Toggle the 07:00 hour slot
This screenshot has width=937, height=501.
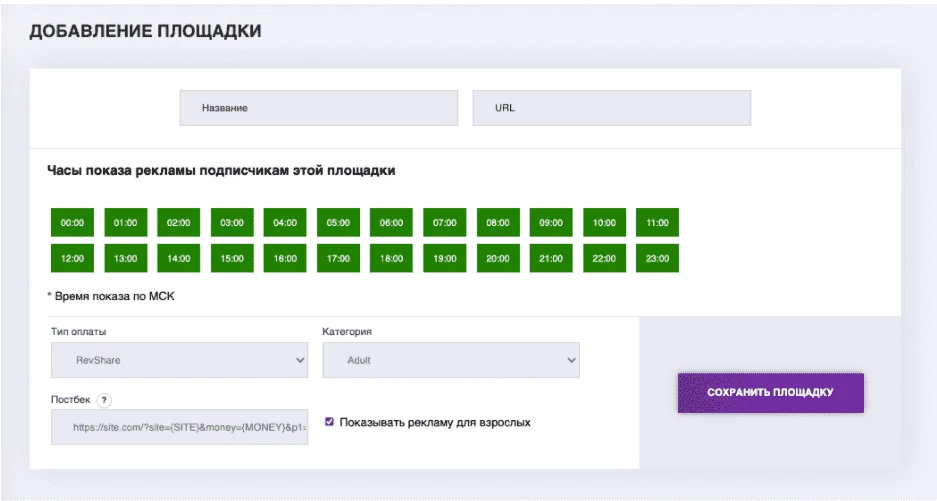[445, 222]
